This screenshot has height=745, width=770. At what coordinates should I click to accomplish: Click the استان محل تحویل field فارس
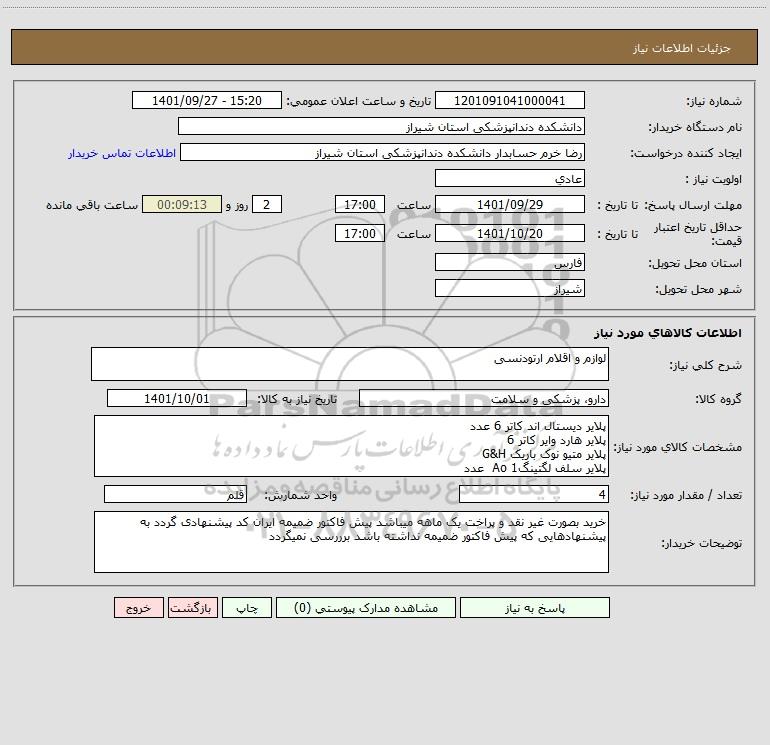point(510,262)
